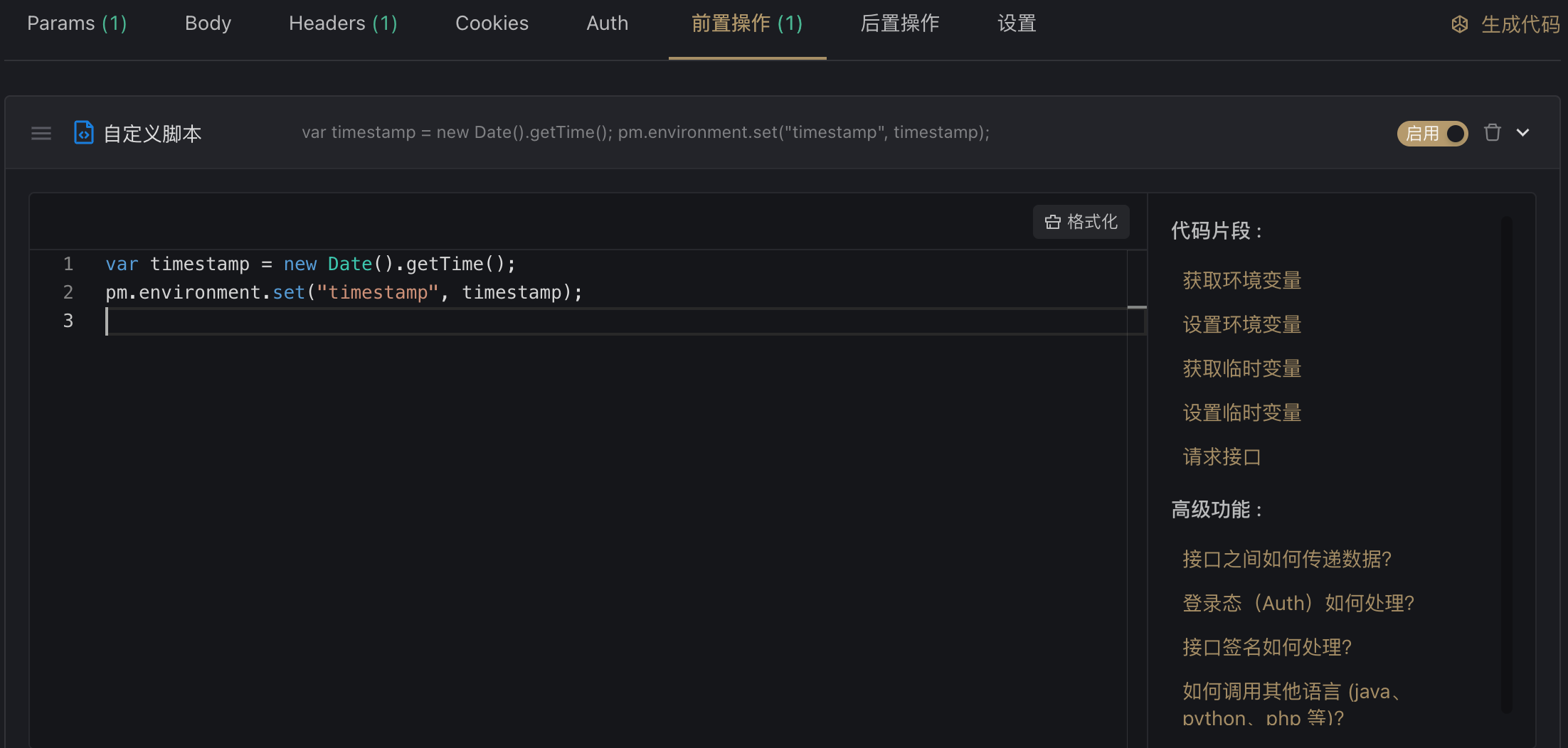Insert the 请求接口 snippet
The width and height of the screenshot is (1568, 748).
tap(1222, 456)
